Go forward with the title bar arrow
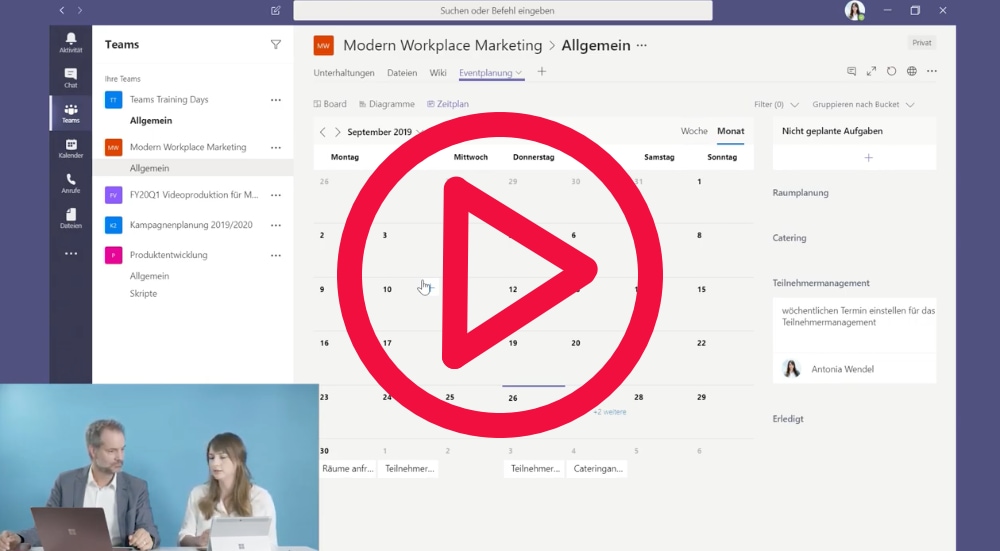This screenshot has height=551, width=1000. pyautogui.click(x=80, y=10)
